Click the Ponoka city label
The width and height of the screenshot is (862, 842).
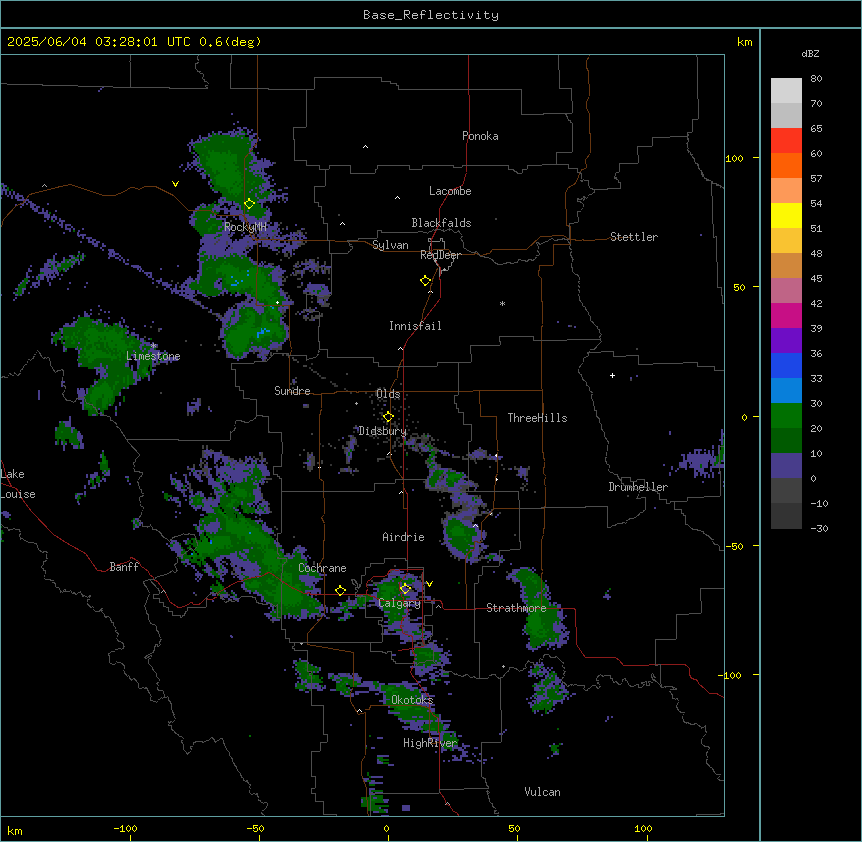(x=480, y=136)
